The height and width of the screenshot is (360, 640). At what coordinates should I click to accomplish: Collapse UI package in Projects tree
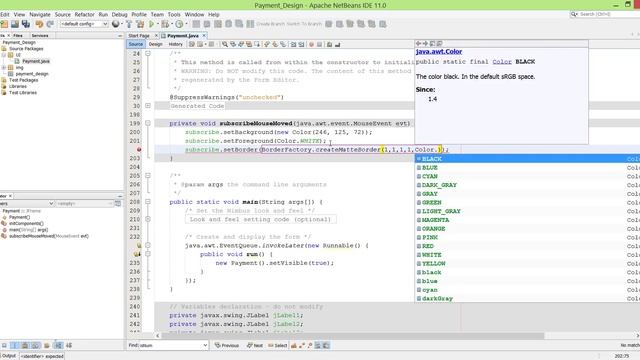coord(4,55)
